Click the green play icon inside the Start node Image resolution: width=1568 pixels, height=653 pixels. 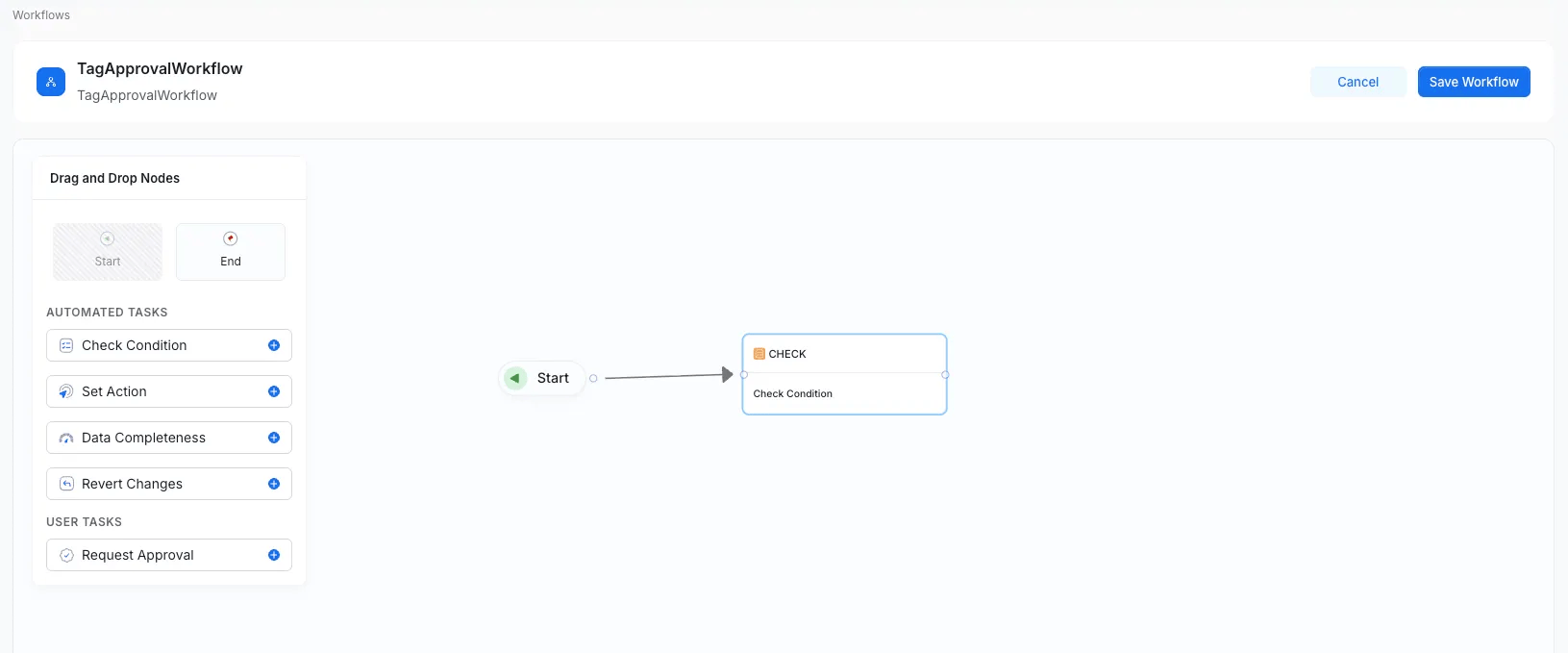click(515, 378)
